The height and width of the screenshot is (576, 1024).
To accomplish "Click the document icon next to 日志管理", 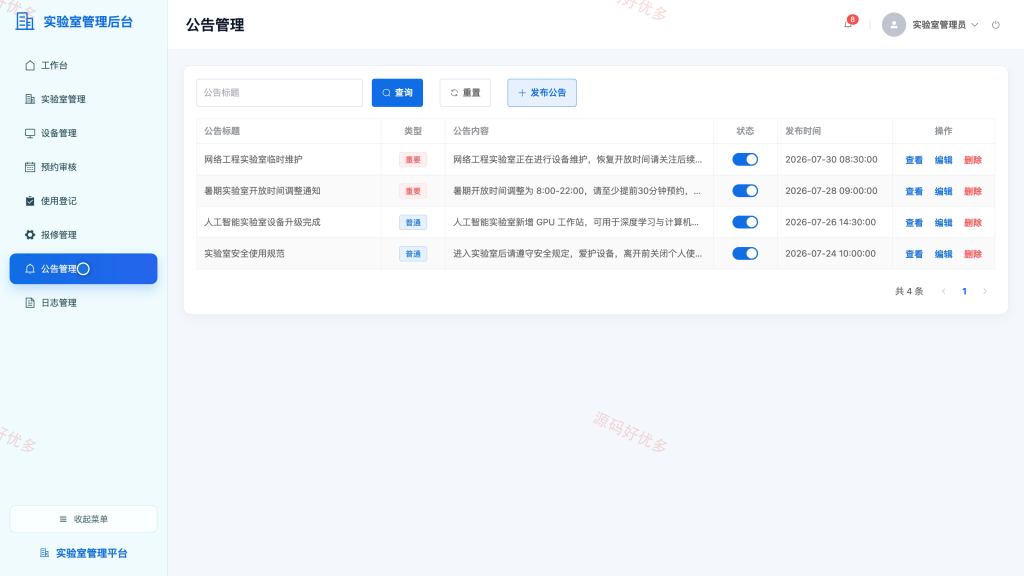I will (30, 303).
